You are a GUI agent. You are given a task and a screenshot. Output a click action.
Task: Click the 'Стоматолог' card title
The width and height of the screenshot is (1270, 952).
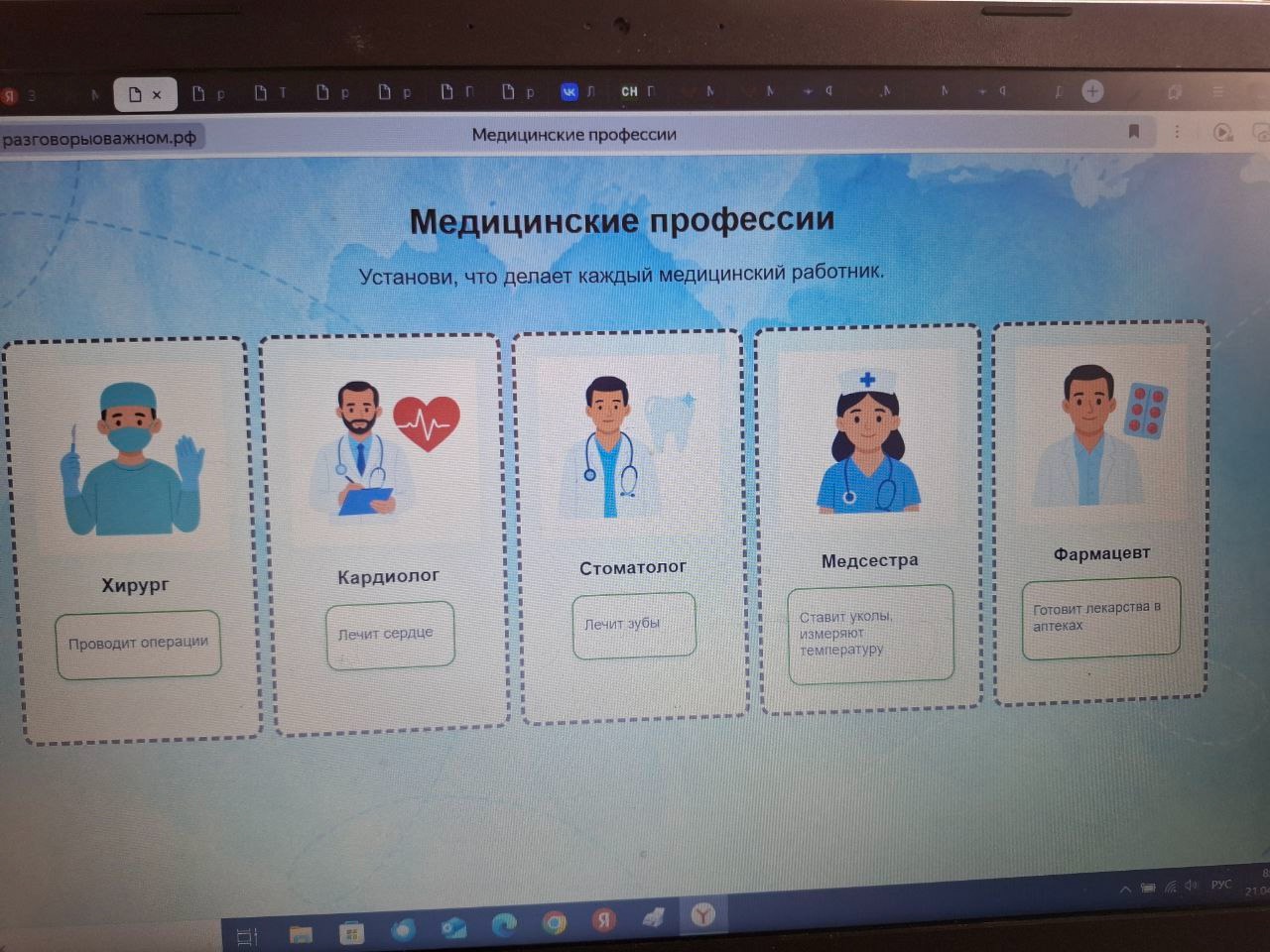633,567
